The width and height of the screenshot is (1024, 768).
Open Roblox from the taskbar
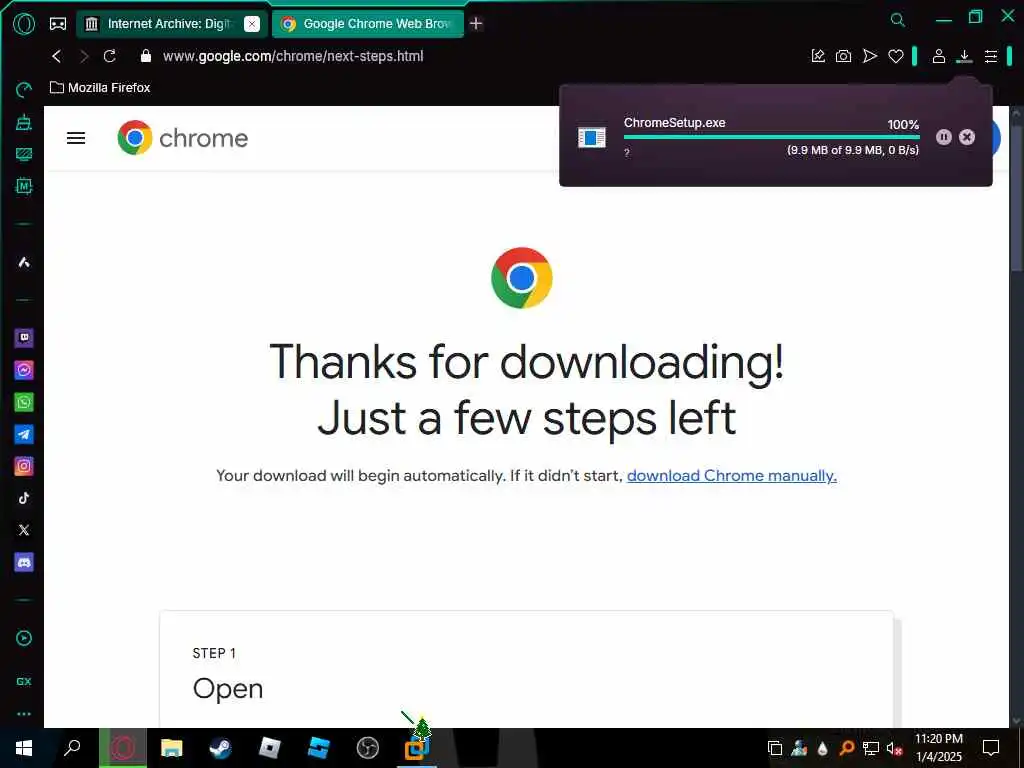point(269,748)
